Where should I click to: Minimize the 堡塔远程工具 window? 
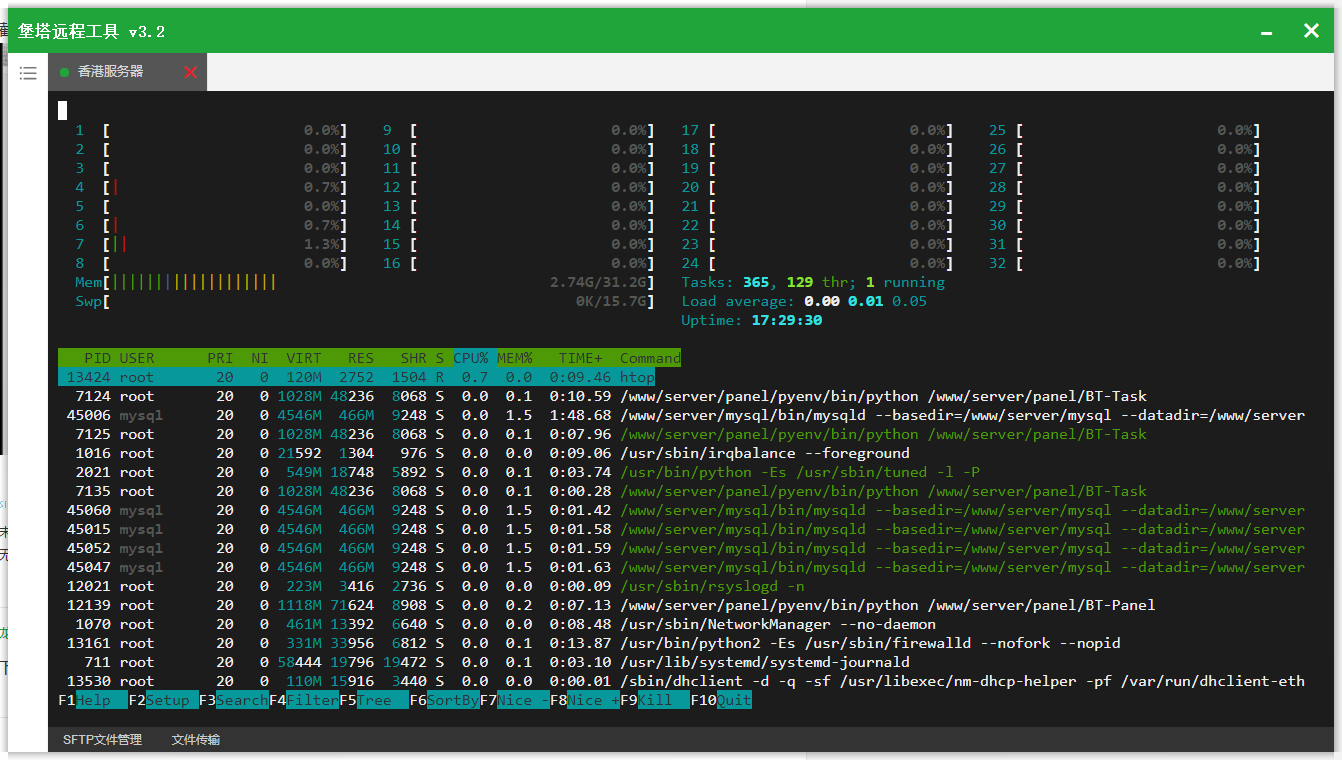(1266, 32)
